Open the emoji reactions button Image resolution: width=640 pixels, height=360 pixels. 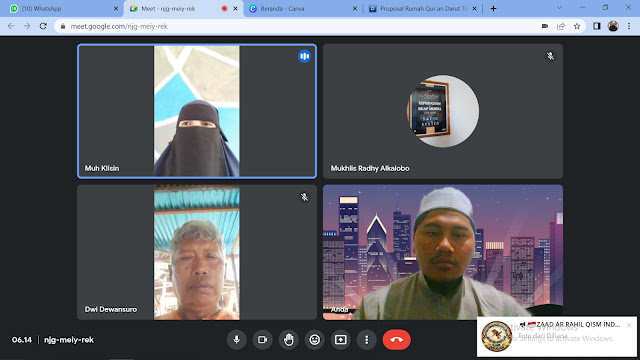(315, 340)
